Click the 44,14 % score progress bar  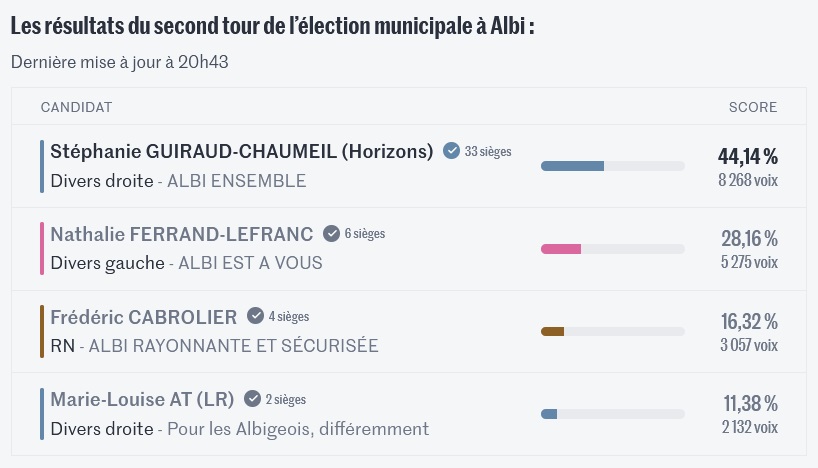click(612, 166)
